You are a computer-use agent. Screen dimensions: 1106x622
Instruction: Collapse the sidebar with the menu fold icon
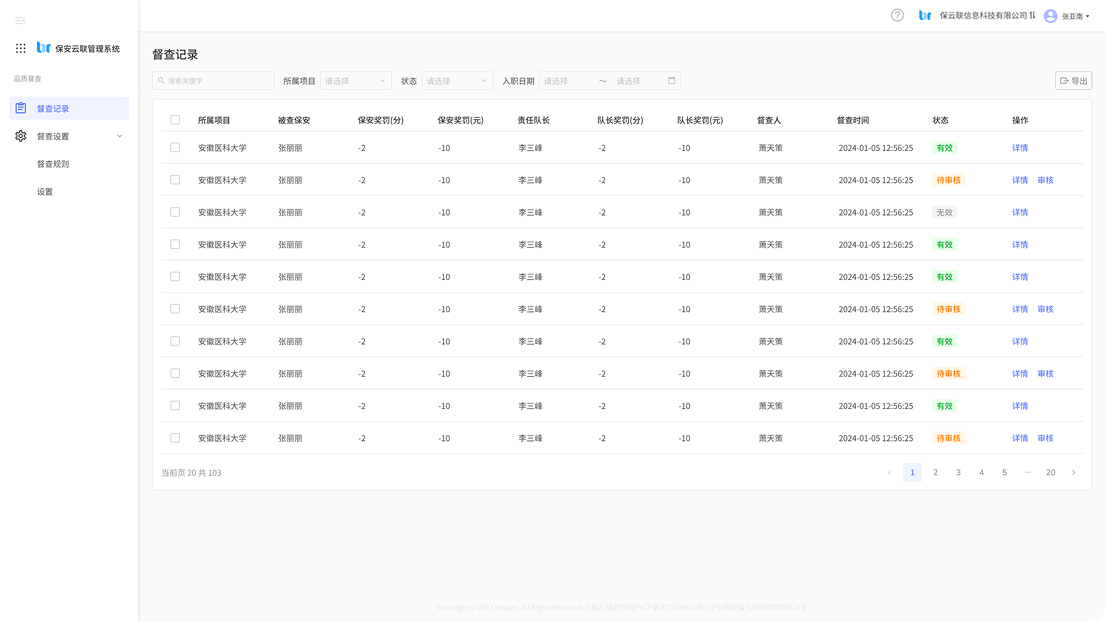pyautogui.click(x=20, y=20)
